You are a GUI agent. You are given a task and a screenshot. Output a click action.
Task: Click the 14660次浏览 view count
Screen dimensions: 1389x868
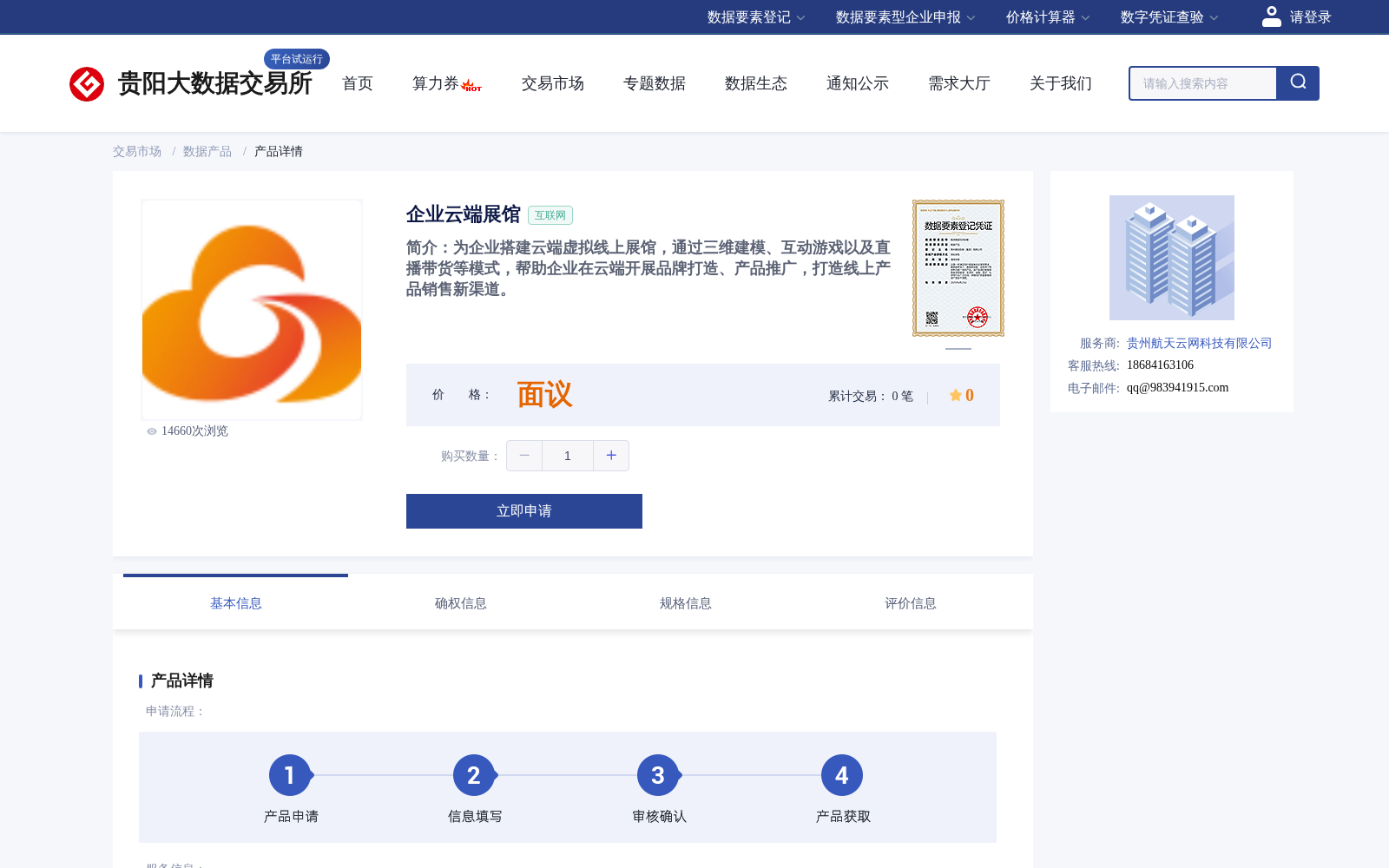(194, 431)
